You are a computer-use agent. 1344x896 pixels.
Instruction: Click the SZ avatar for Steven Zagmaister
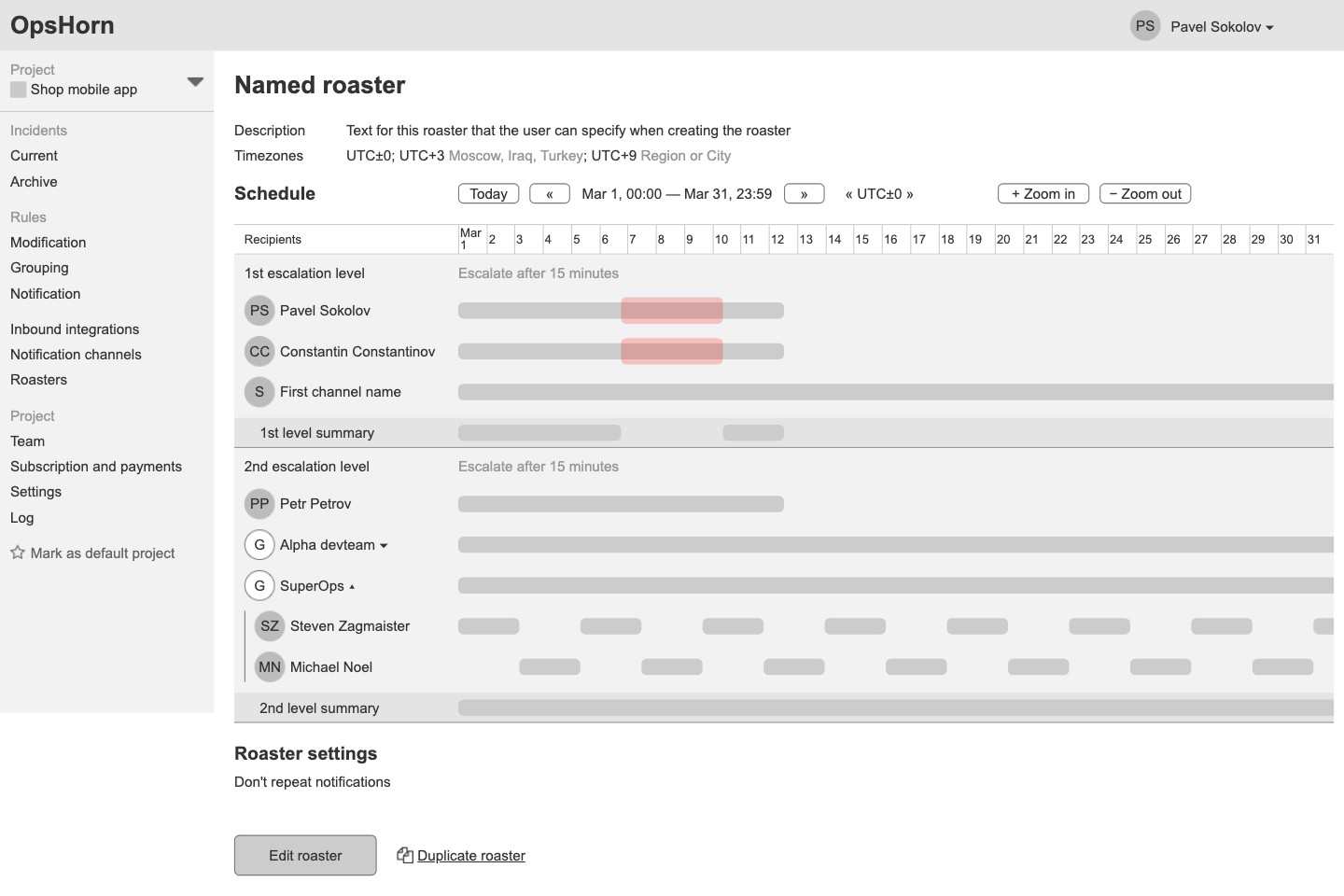[270, 626]
